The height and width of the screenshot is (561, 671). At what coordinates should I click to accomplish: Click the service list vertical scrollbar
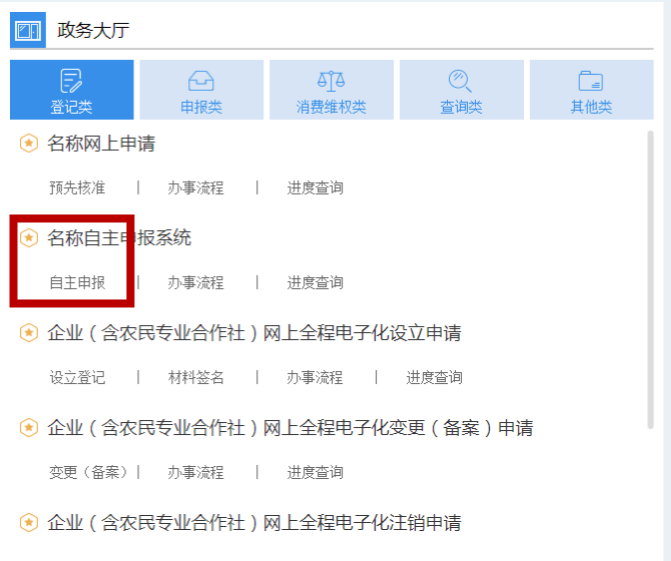point(650,280)
